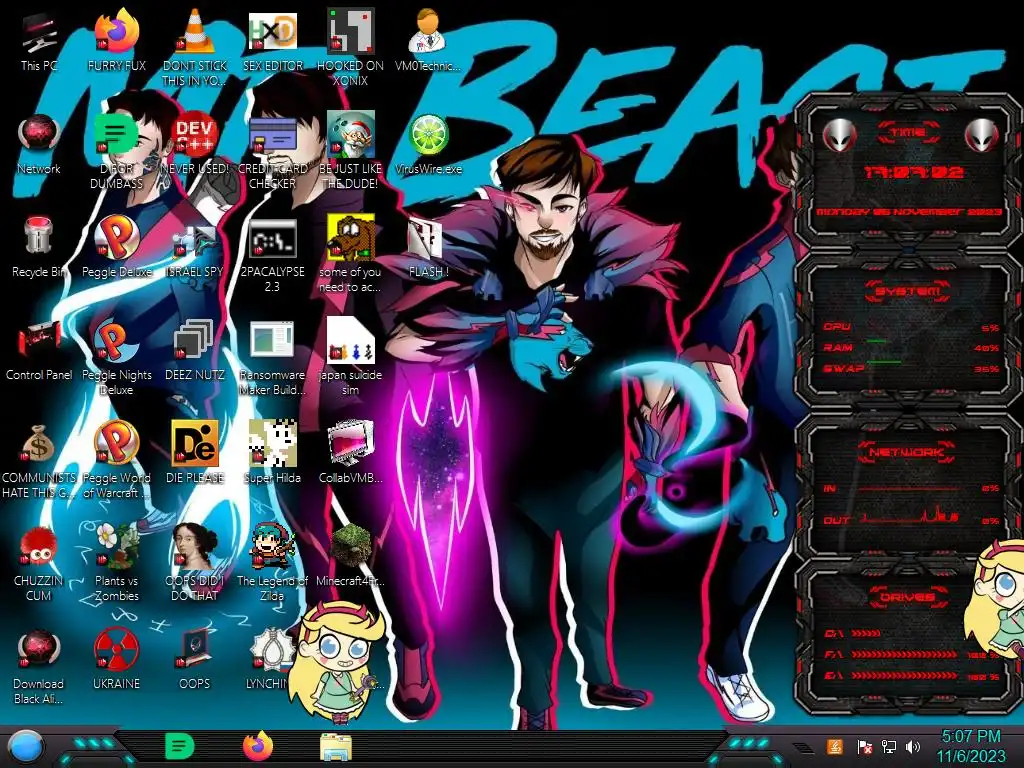
Task: Click the Start orb button
Action: tap(27, 748)
